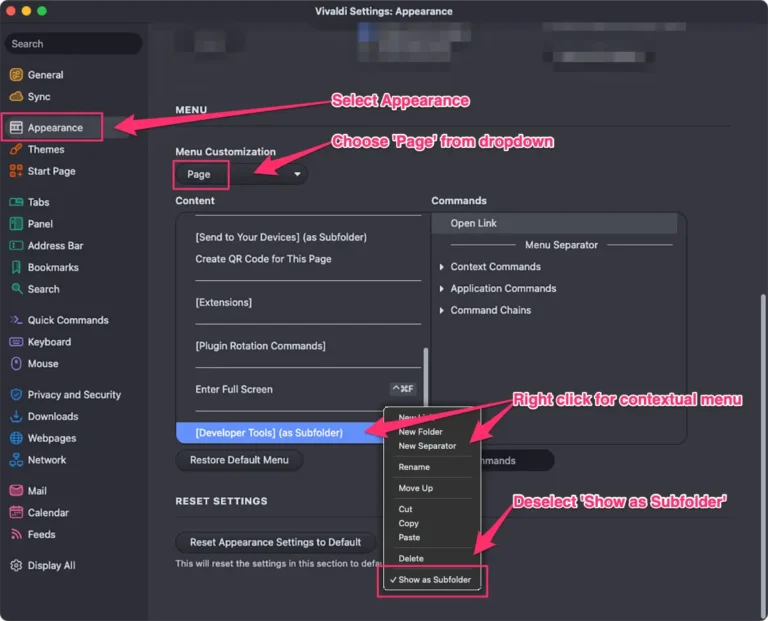
Task: Select the Menu Separator command
Action: point(561,245)
